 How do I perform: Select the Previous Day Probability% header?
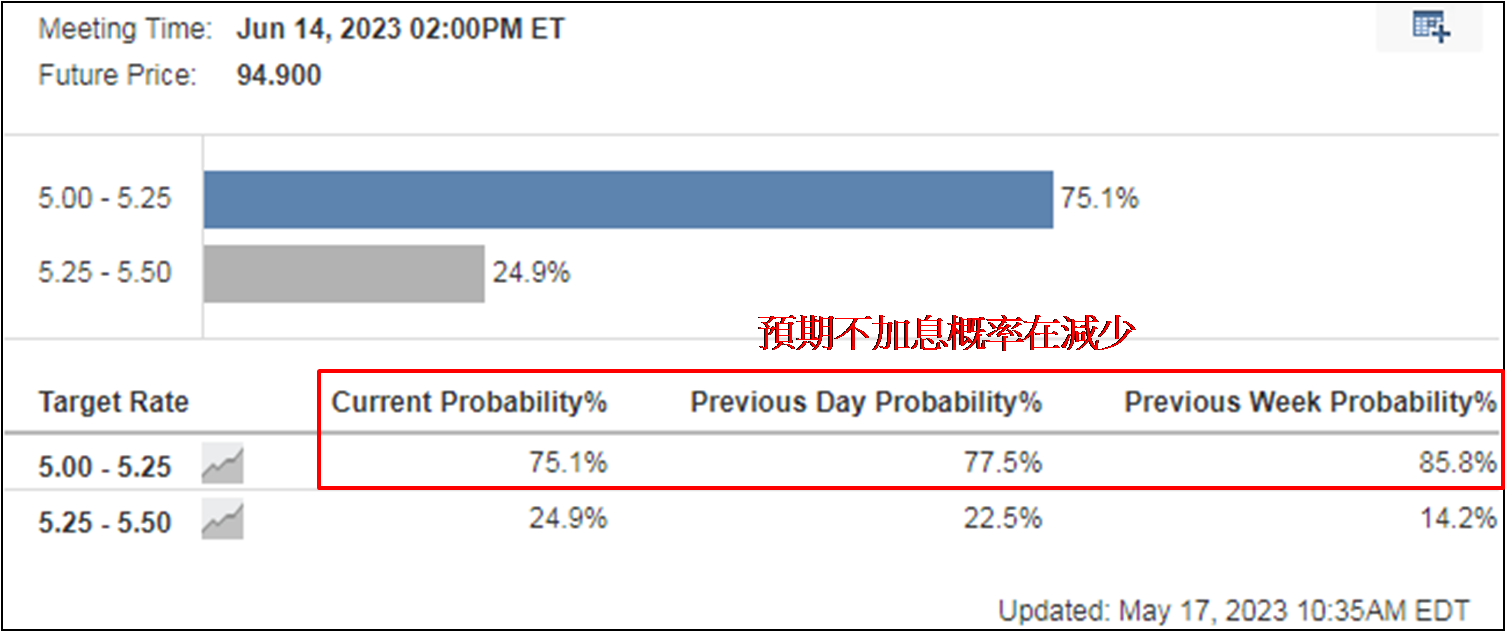(x=866, y=403)
